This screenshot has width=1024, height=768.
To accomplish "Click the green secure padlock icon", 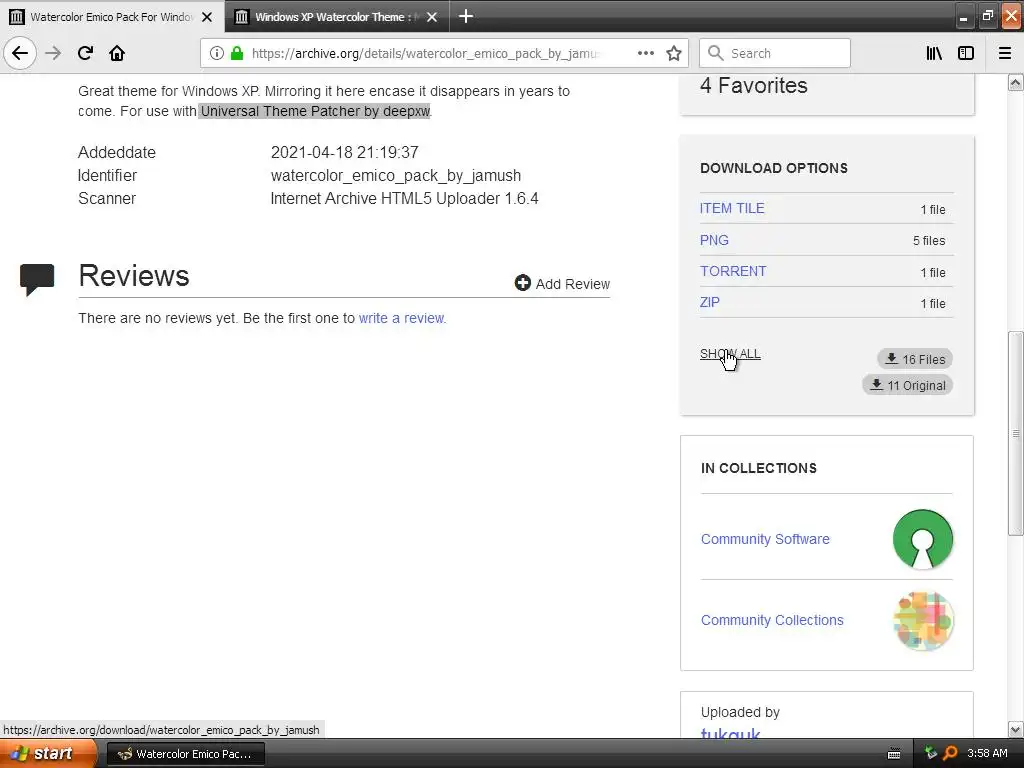I will tap(237, 53).
